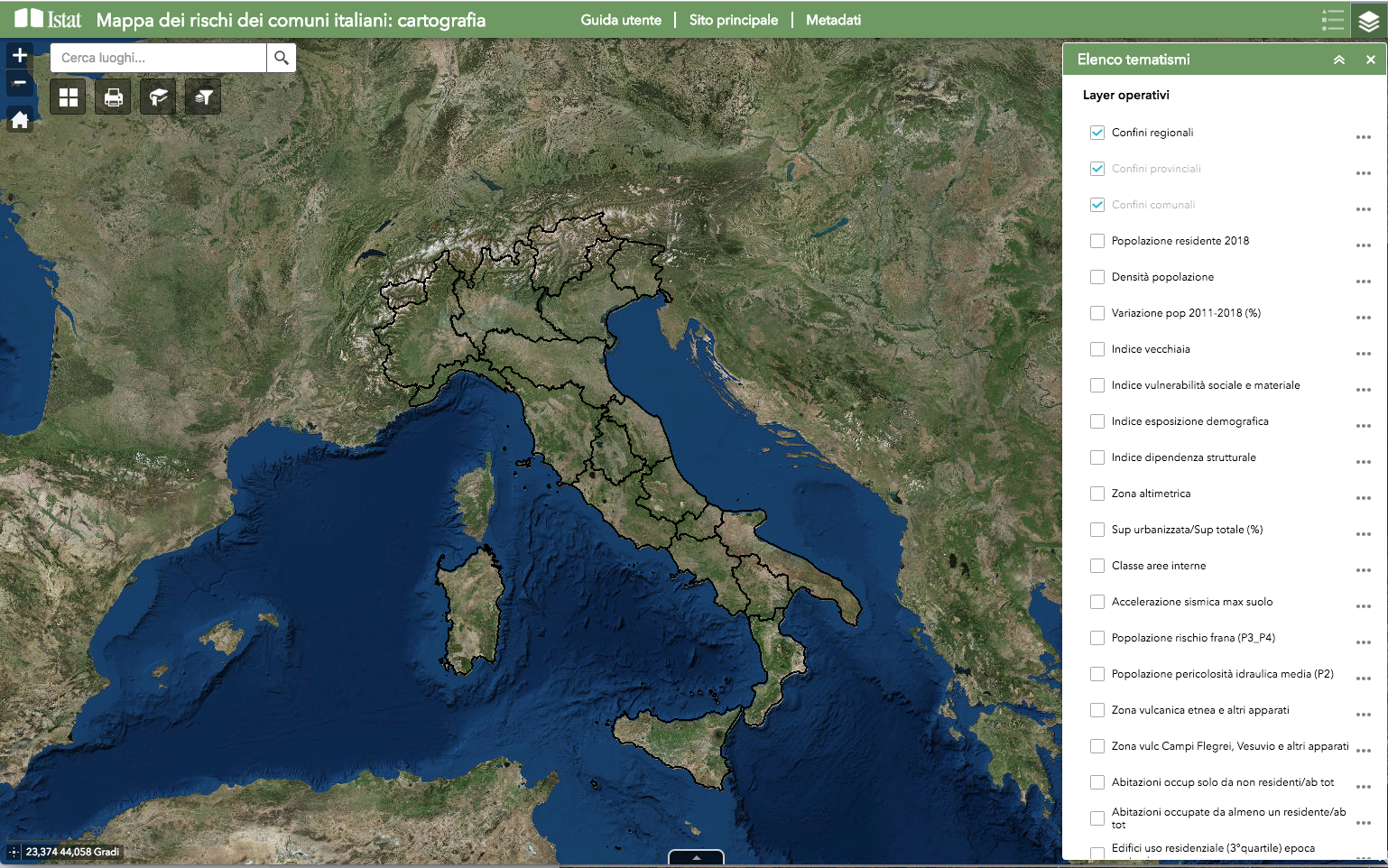Screen dimensions: 1388x868
Task: Expand the bottom attribute table handle
Action: click(x=696, y=857)
